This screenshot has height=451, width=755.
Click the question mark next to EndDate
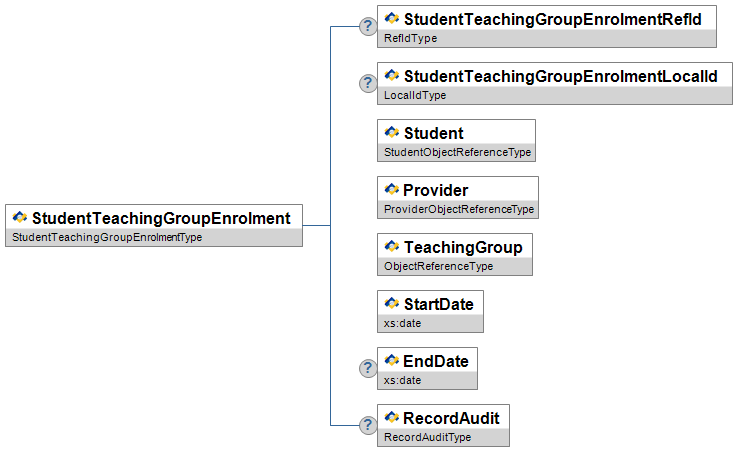coord(368,368)
